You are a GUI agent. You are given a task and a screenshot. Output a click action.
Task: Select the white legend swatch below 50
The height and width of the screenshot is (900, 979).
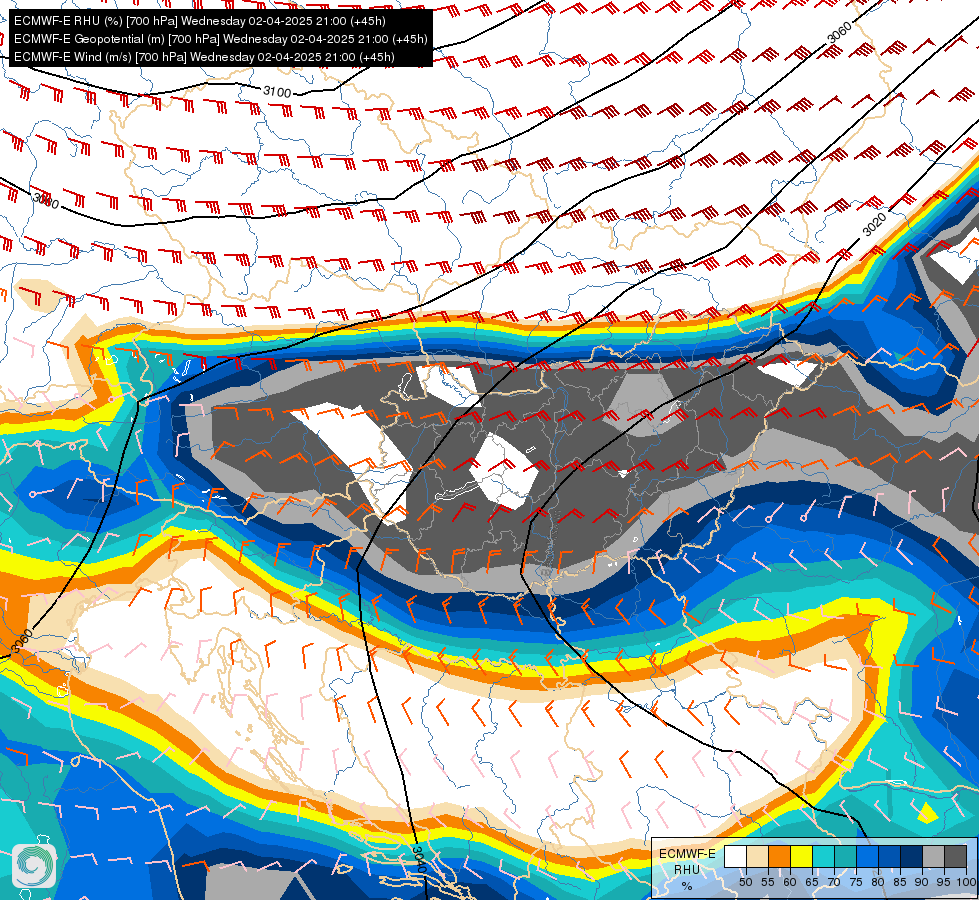[735, 856]
